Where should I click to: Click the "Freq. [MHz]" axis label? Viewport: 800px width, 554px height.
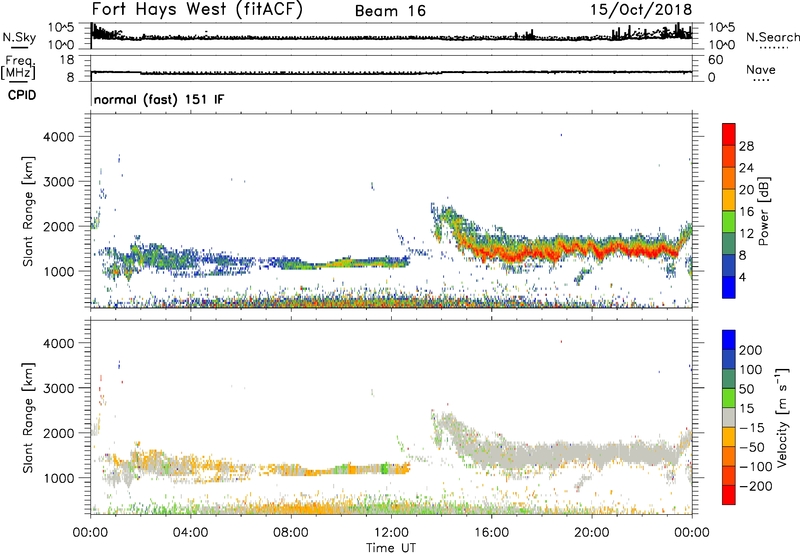(18, 68)
